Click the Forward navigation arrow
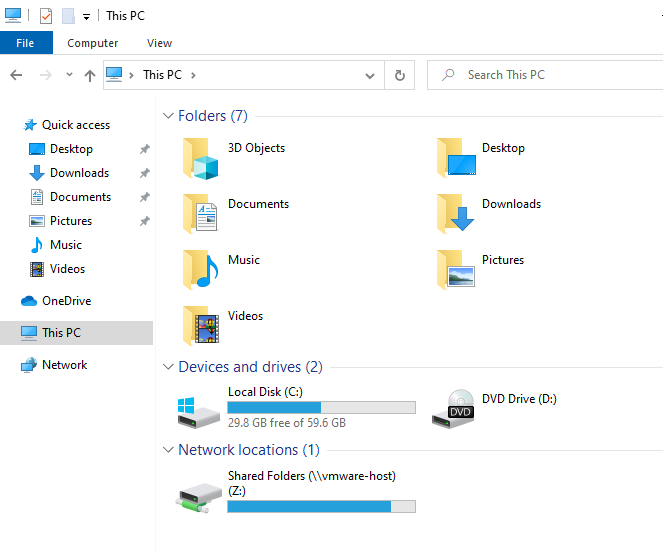 click(46, 75)
